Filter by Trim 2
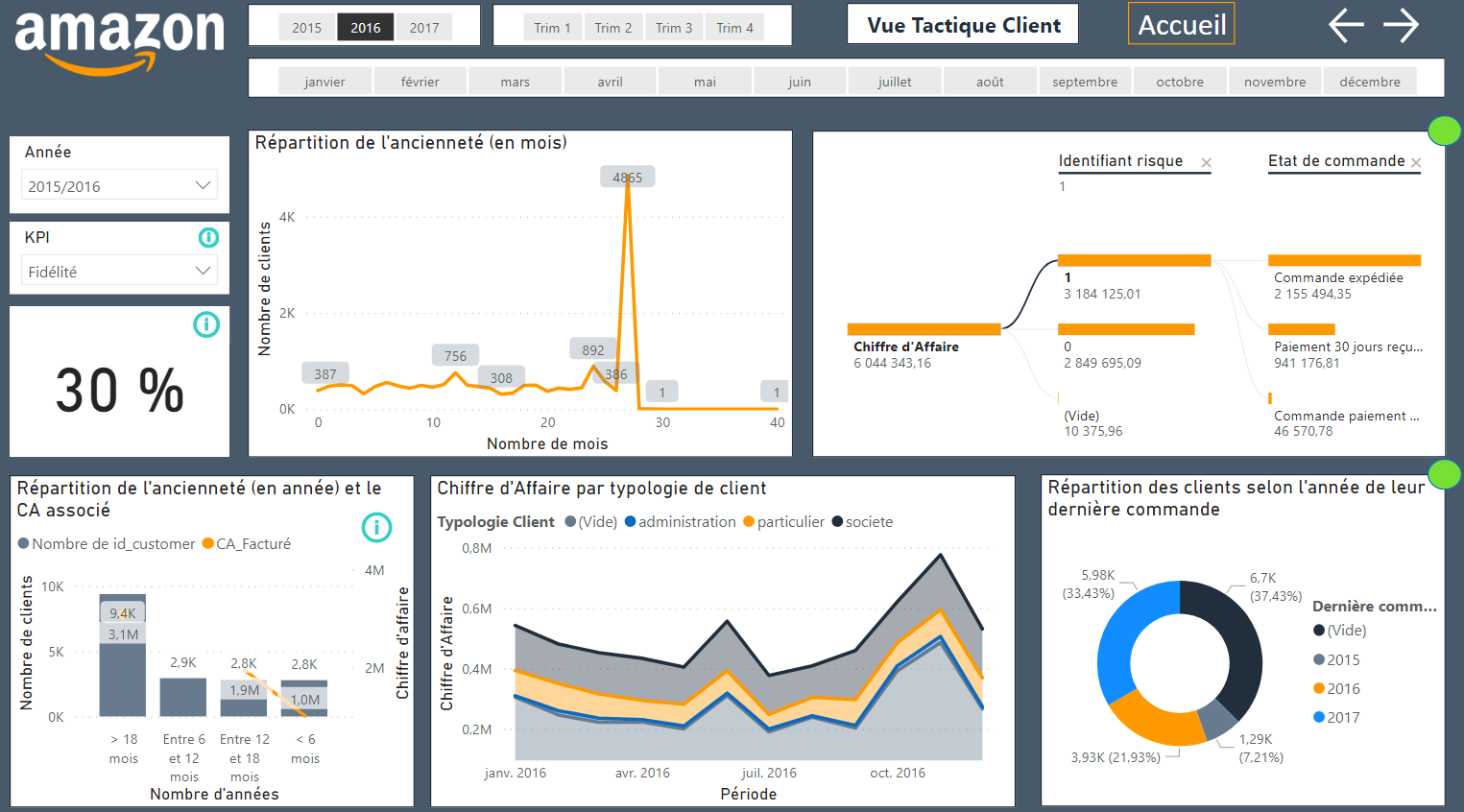1464x812 pixels. tap(613, 27)
